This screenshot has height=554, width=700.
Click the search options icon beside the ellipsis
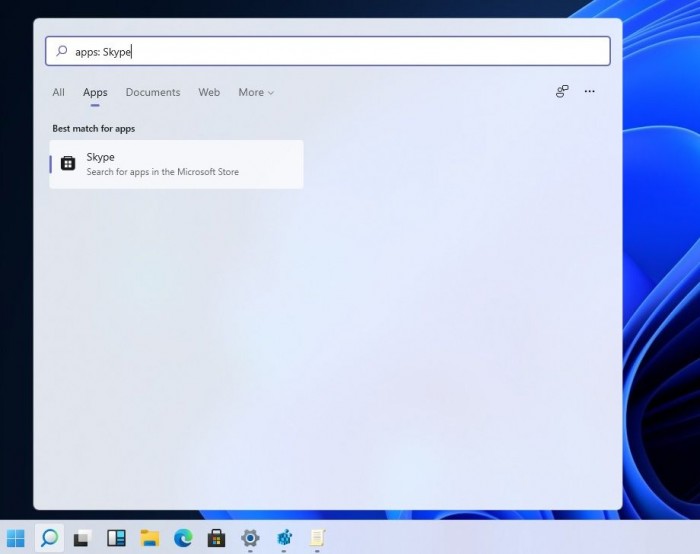562,92
